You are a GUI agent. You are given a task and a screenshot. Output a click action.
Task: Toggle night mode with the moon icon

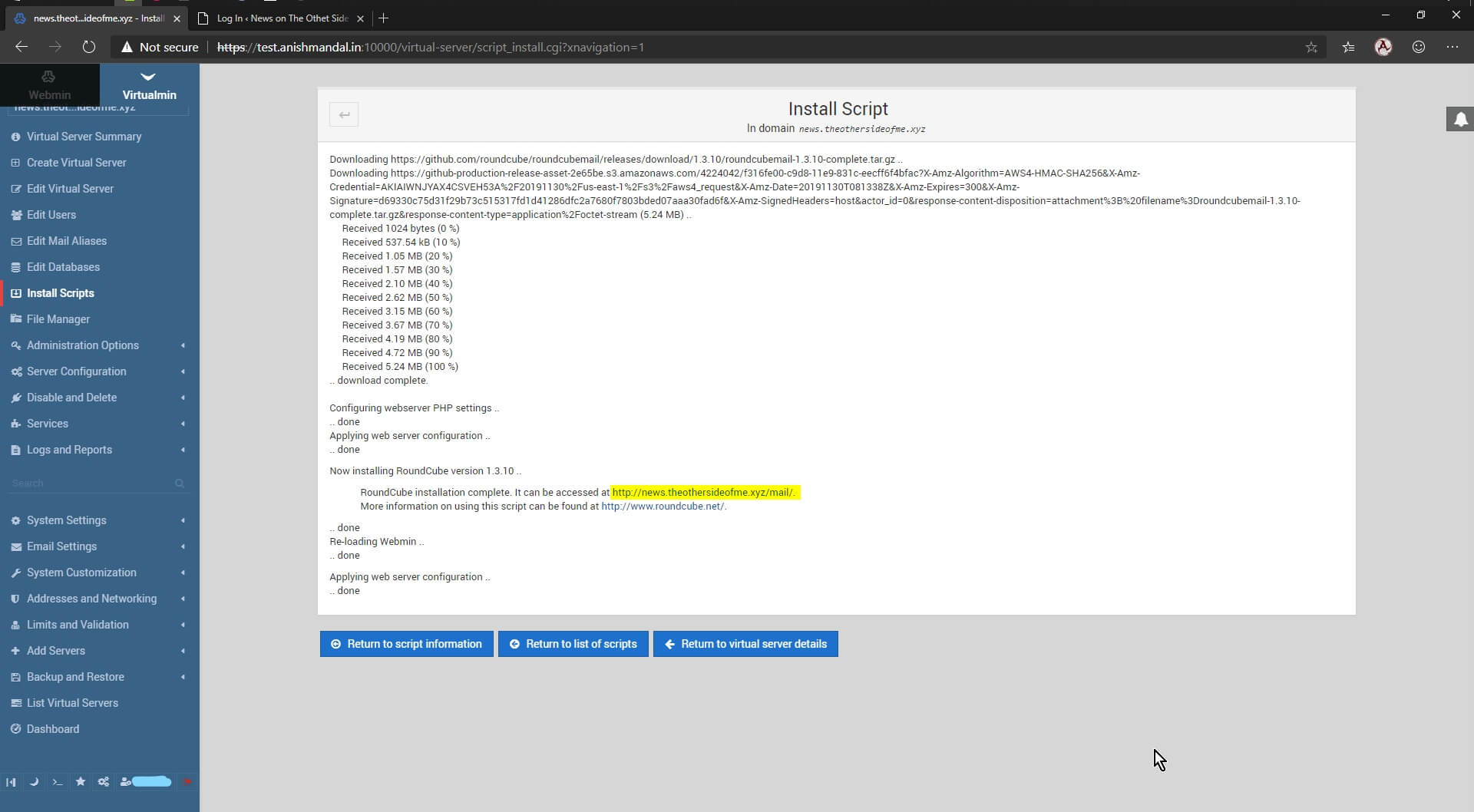coord(34,782)
